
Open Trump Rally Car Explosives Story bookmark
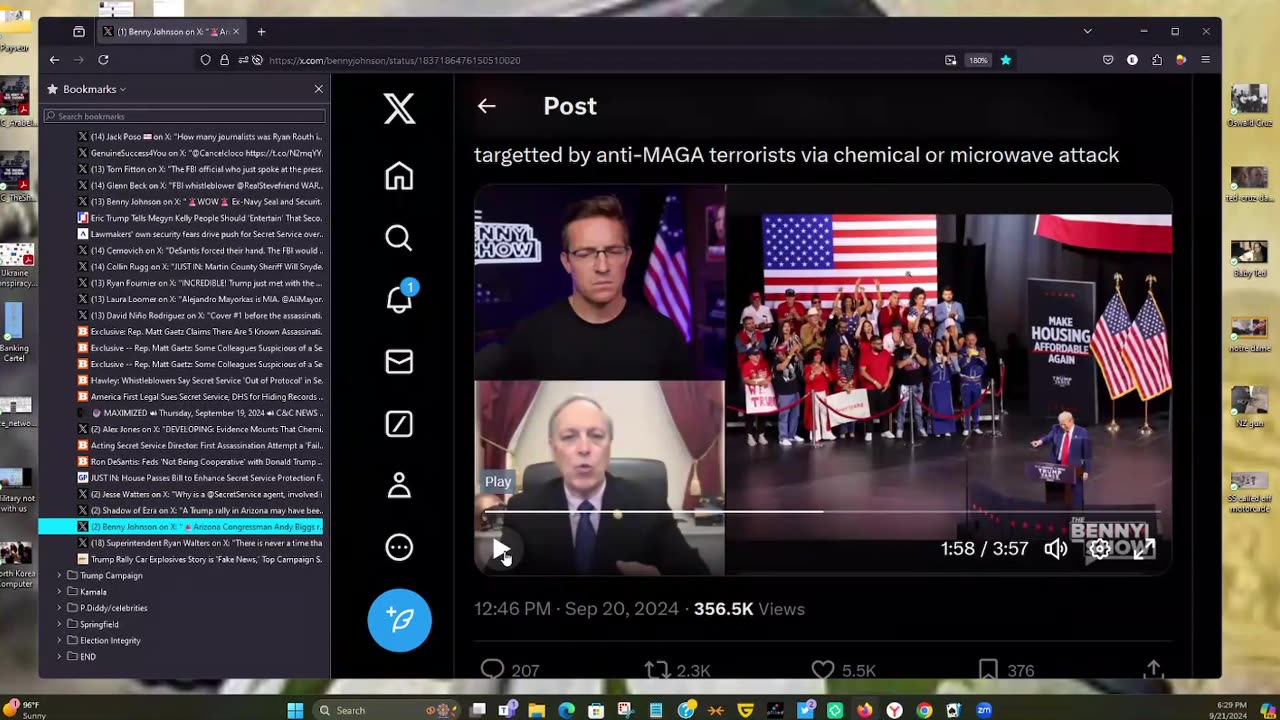[200, 559]
